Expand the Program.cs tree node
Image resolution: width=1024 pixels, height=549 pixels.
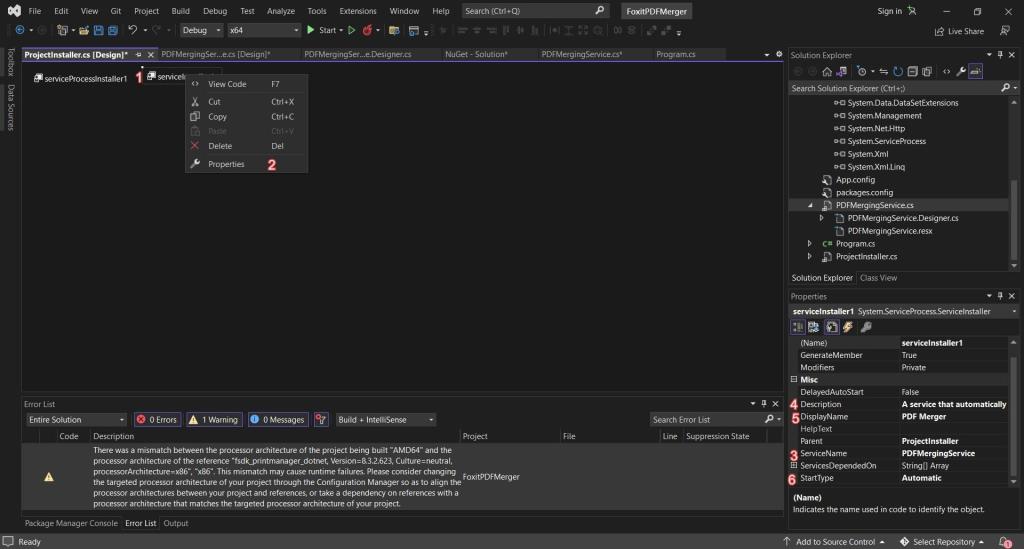(x=810, y=243)
